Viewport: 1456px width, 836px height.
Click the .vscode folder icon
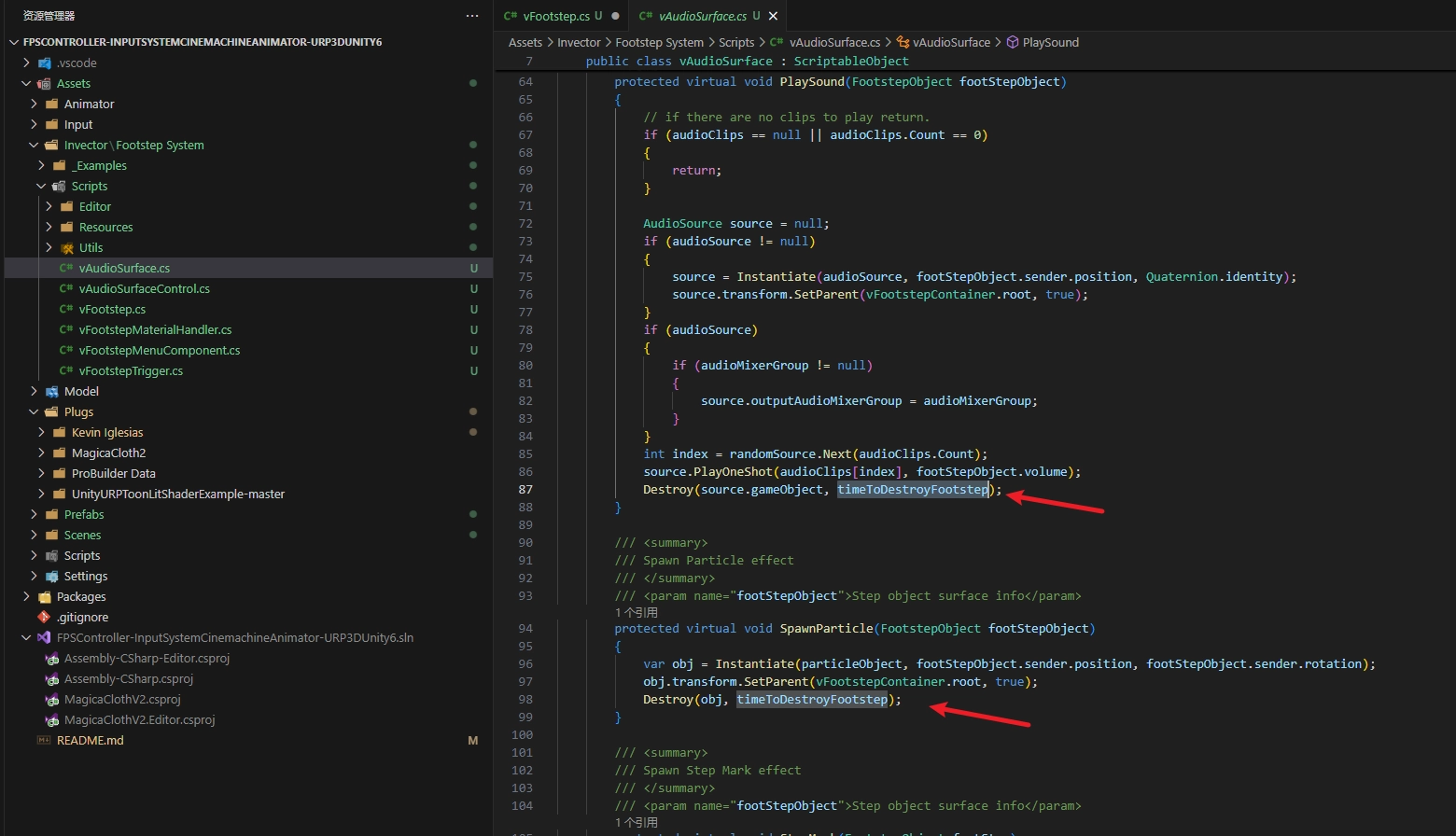pos(44,63)
